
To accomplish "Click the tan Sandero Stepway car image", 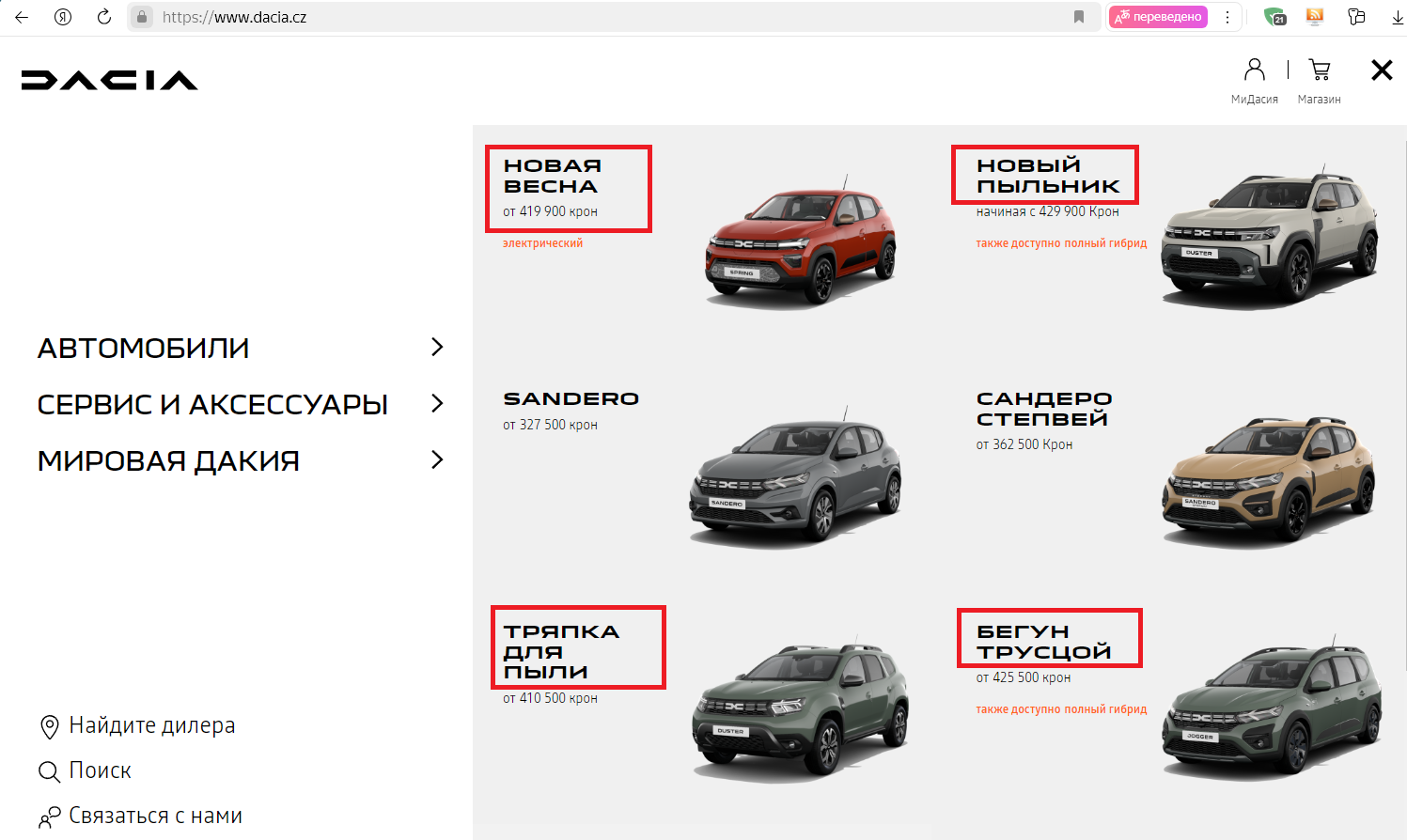I will pyautogui.click(x=1270, y=479).
